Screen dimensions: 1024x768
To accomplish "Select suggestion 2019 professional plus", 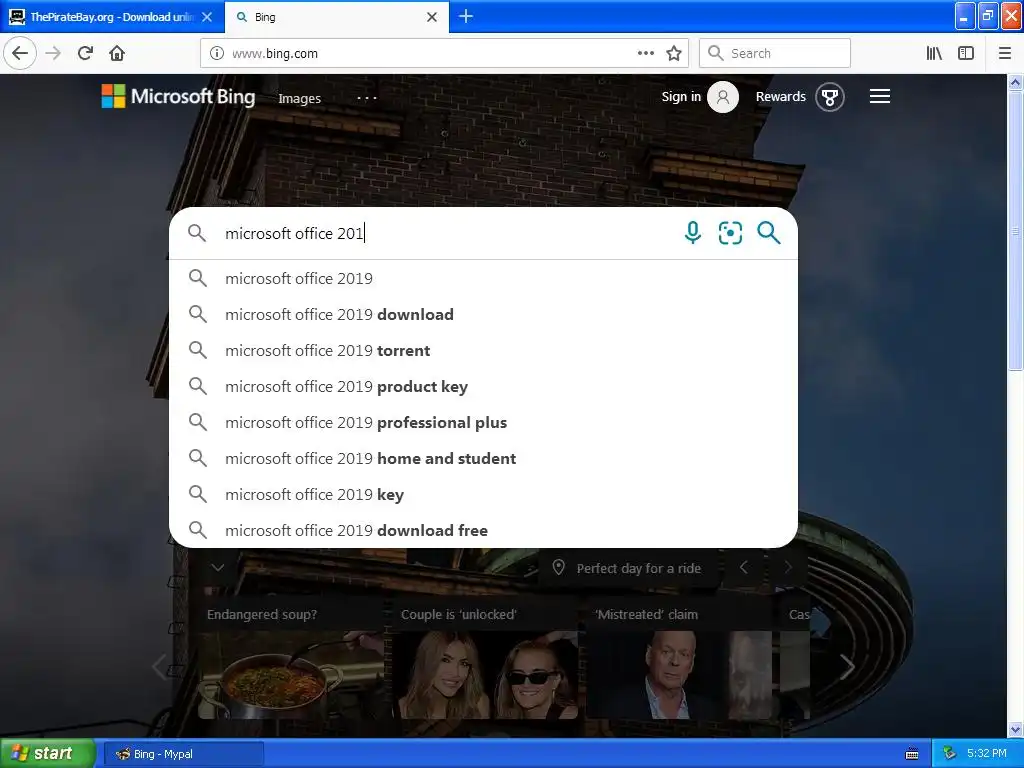I will coord(483,422).
